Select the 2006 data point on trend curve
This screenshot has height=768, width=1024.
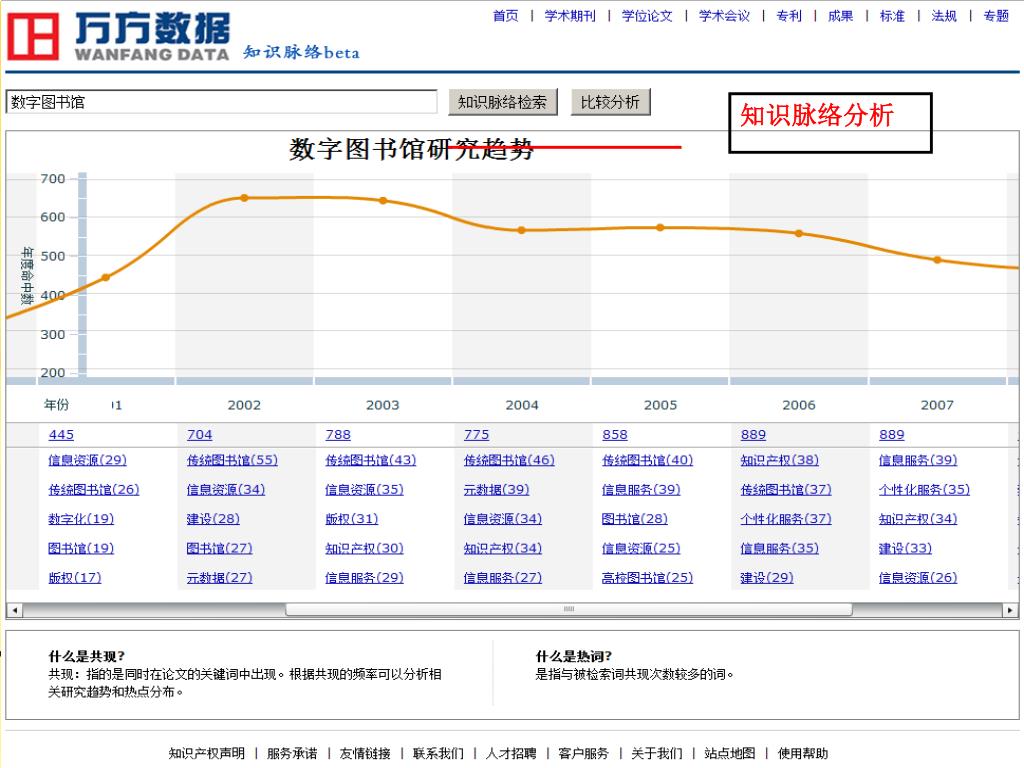(x=799, y=233)
